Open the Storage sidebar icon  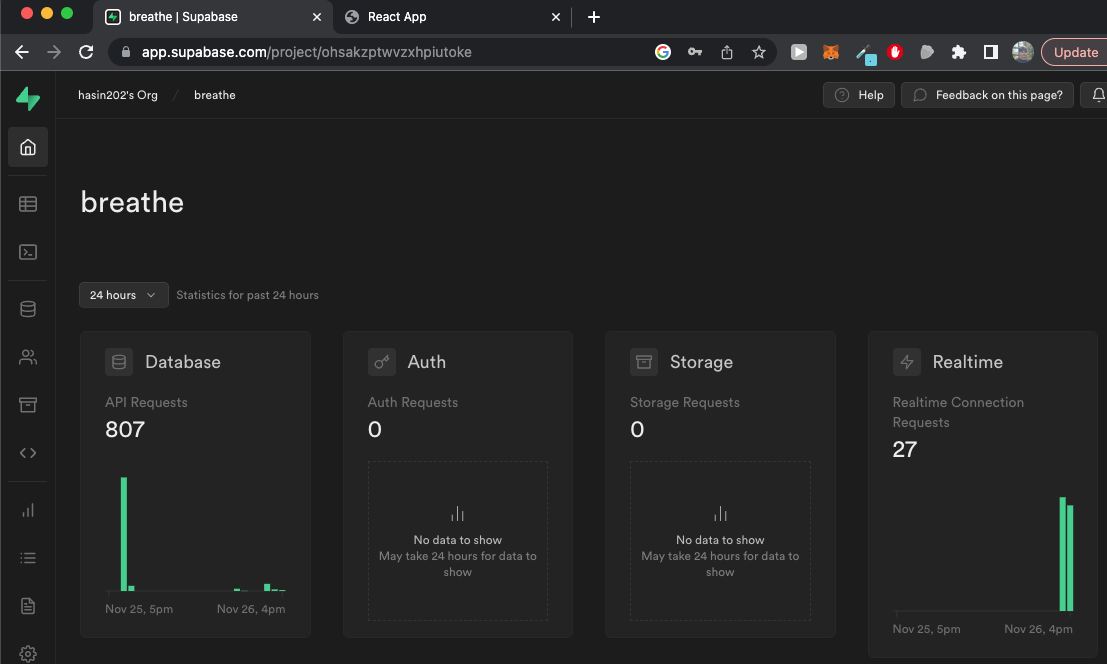point(28,405)
